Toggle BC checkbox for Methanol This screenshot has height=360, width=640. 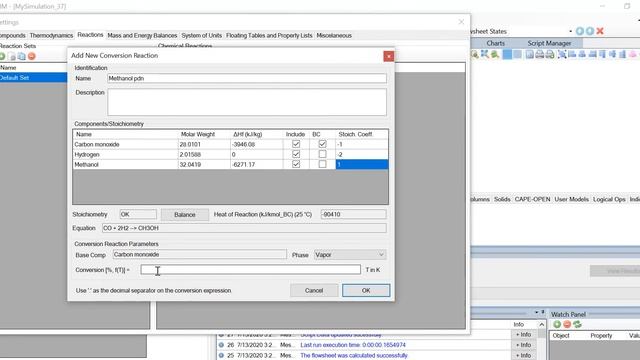pyautogui.click(x=322, y=164)
